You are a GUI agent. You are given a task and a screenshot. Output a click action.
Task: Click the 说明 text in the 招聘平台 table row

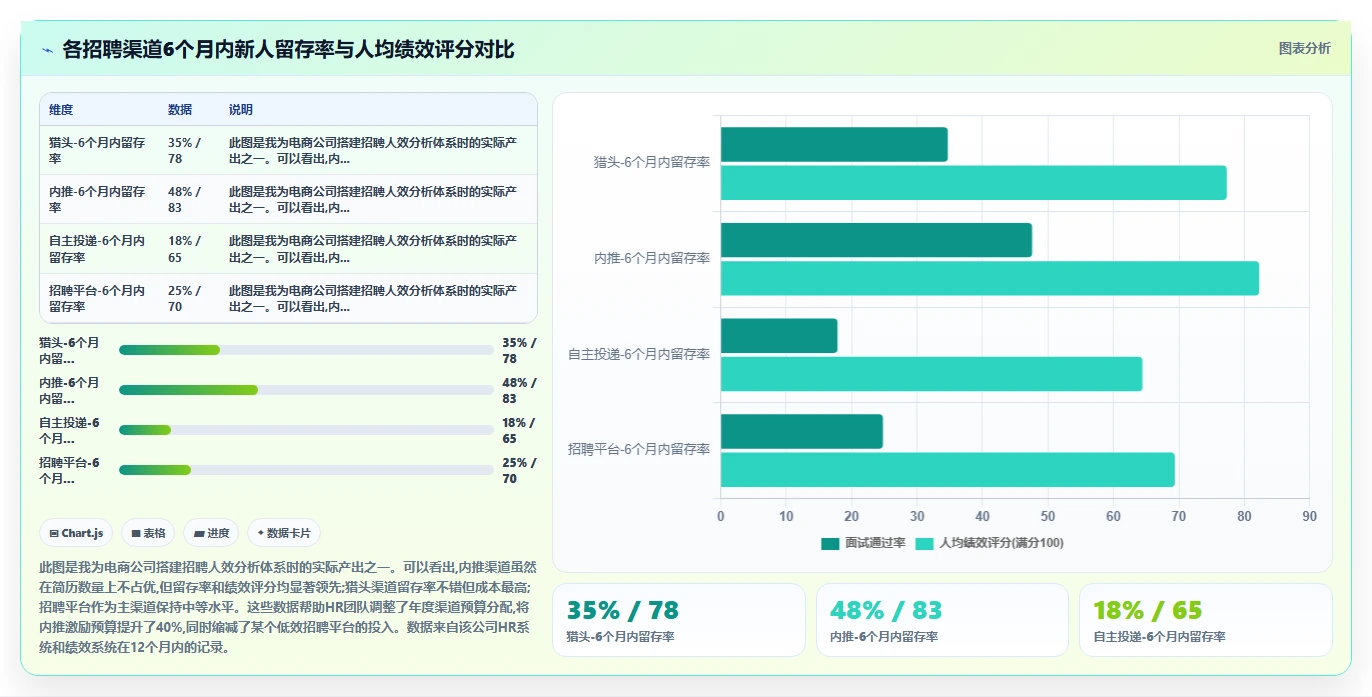tap(373, 298)
